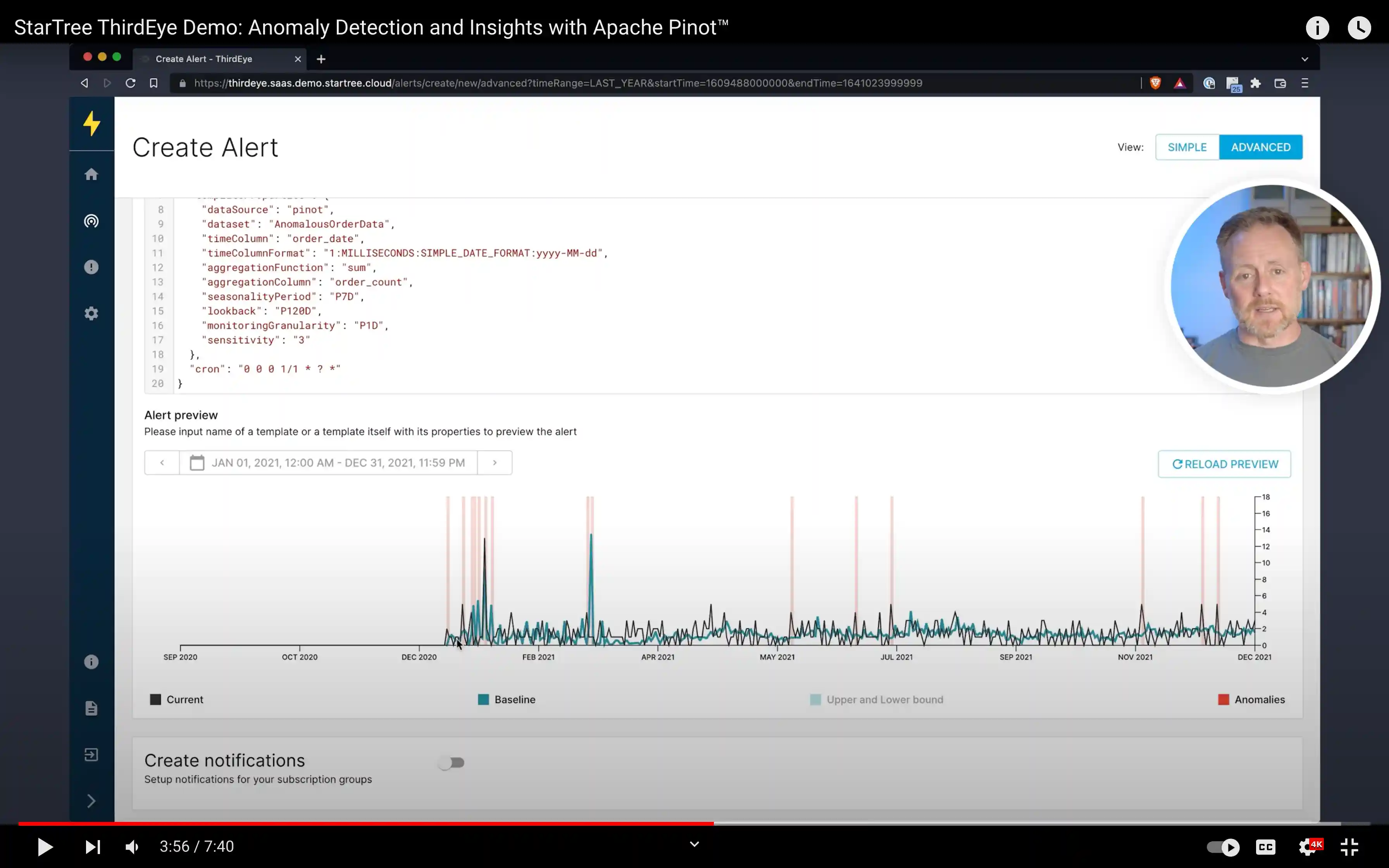
Task: Advance date range with right chevron arrow
Action: pyautogui.click(x=495, y=462)
